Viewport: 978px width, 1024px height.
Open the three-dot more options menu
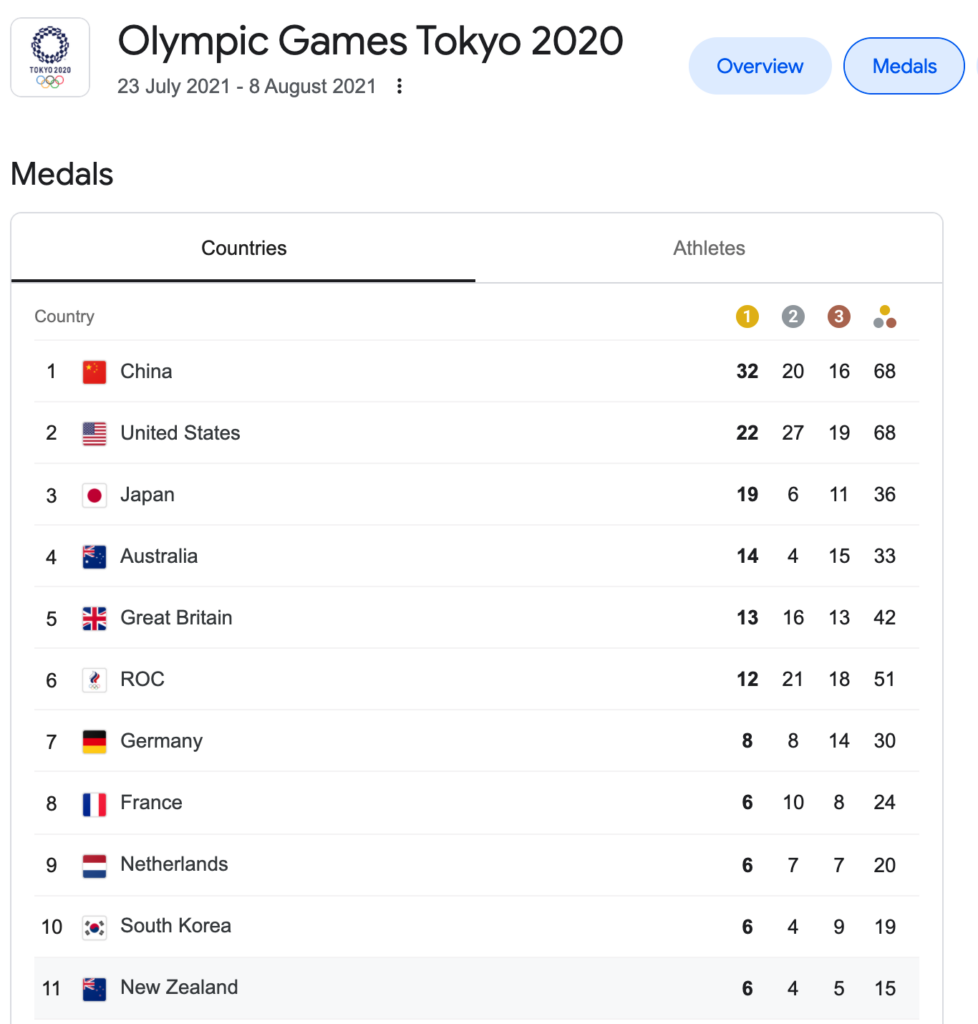tap(399, 86)
